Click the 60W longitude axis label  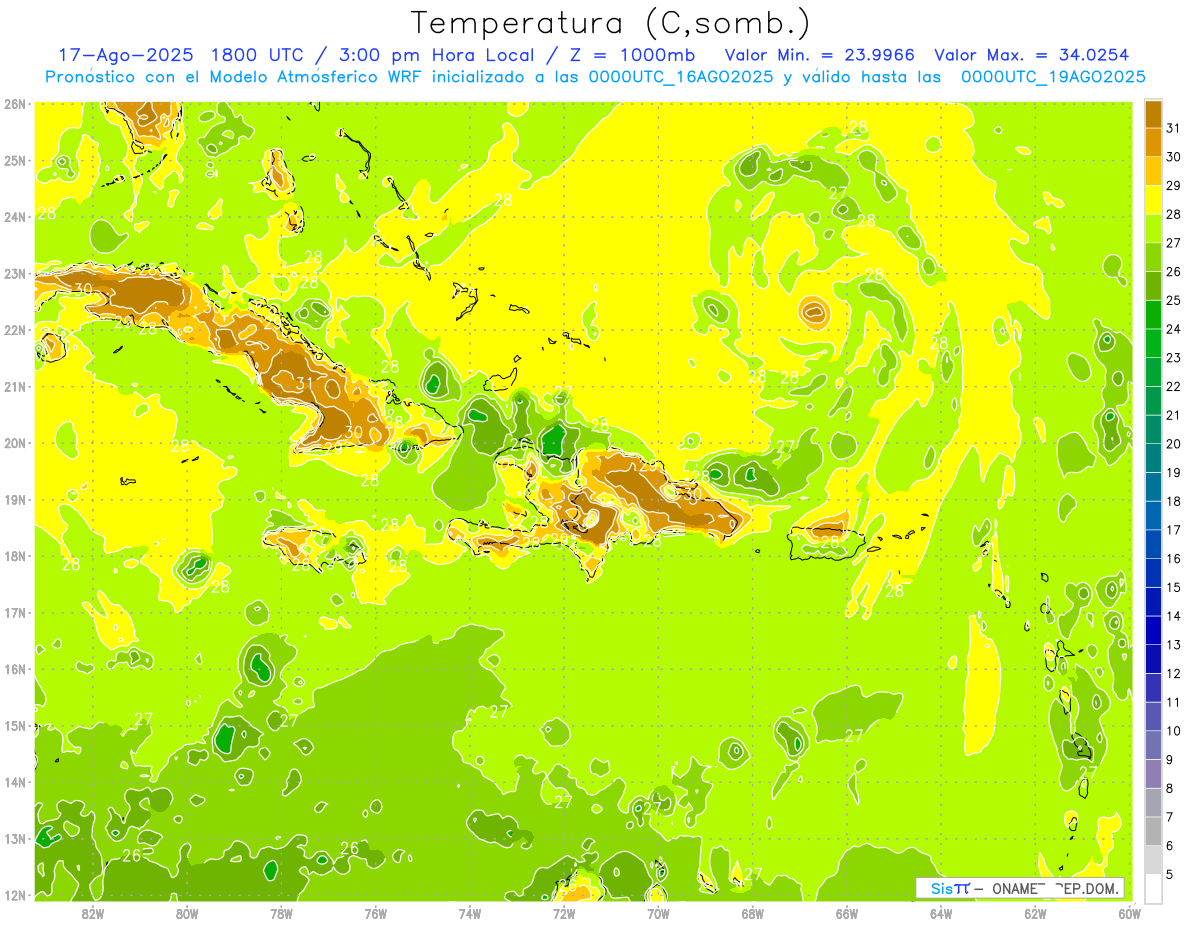pos(1130,913)
